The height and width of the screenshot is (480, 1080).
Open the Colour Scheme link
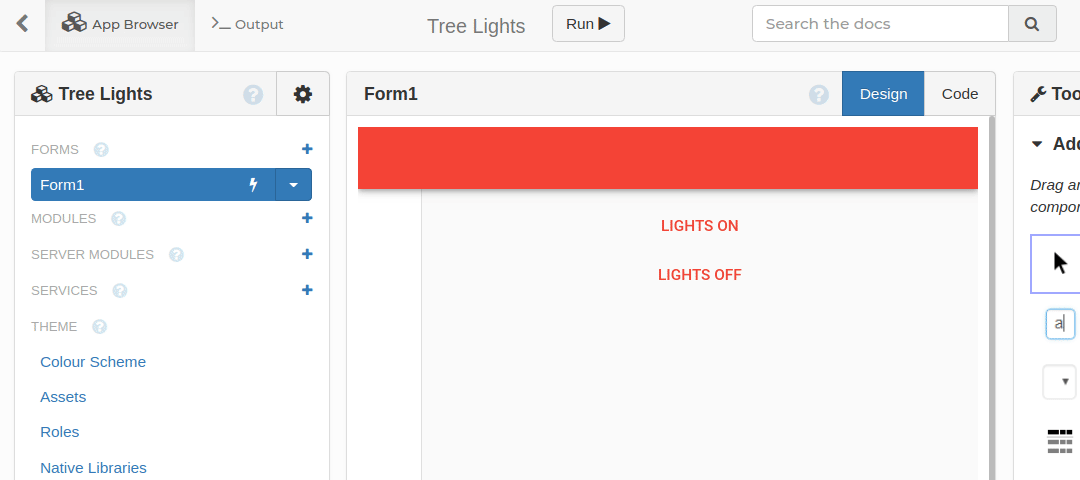93,362
